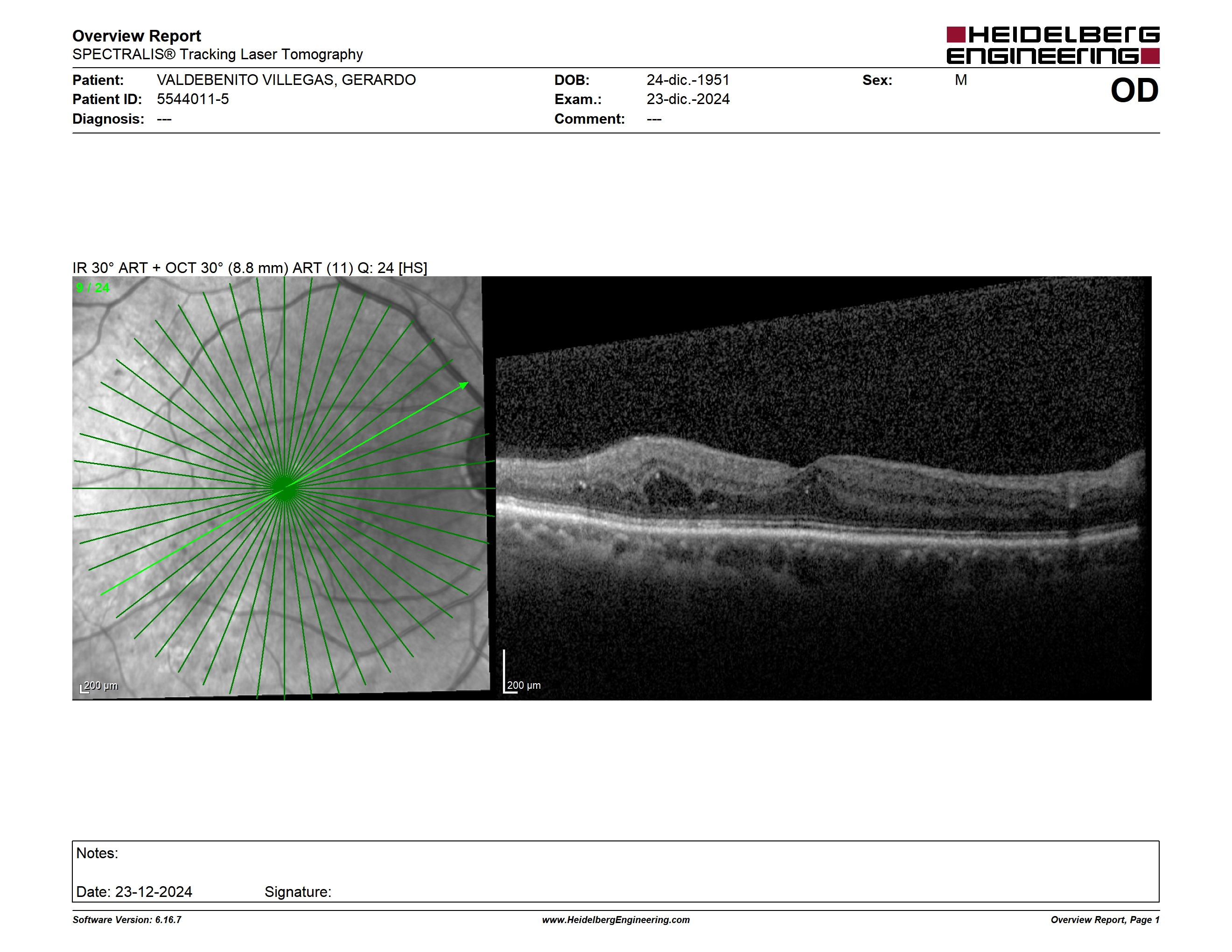
Task: Click the Overview Report title
Action: [137, 36]
